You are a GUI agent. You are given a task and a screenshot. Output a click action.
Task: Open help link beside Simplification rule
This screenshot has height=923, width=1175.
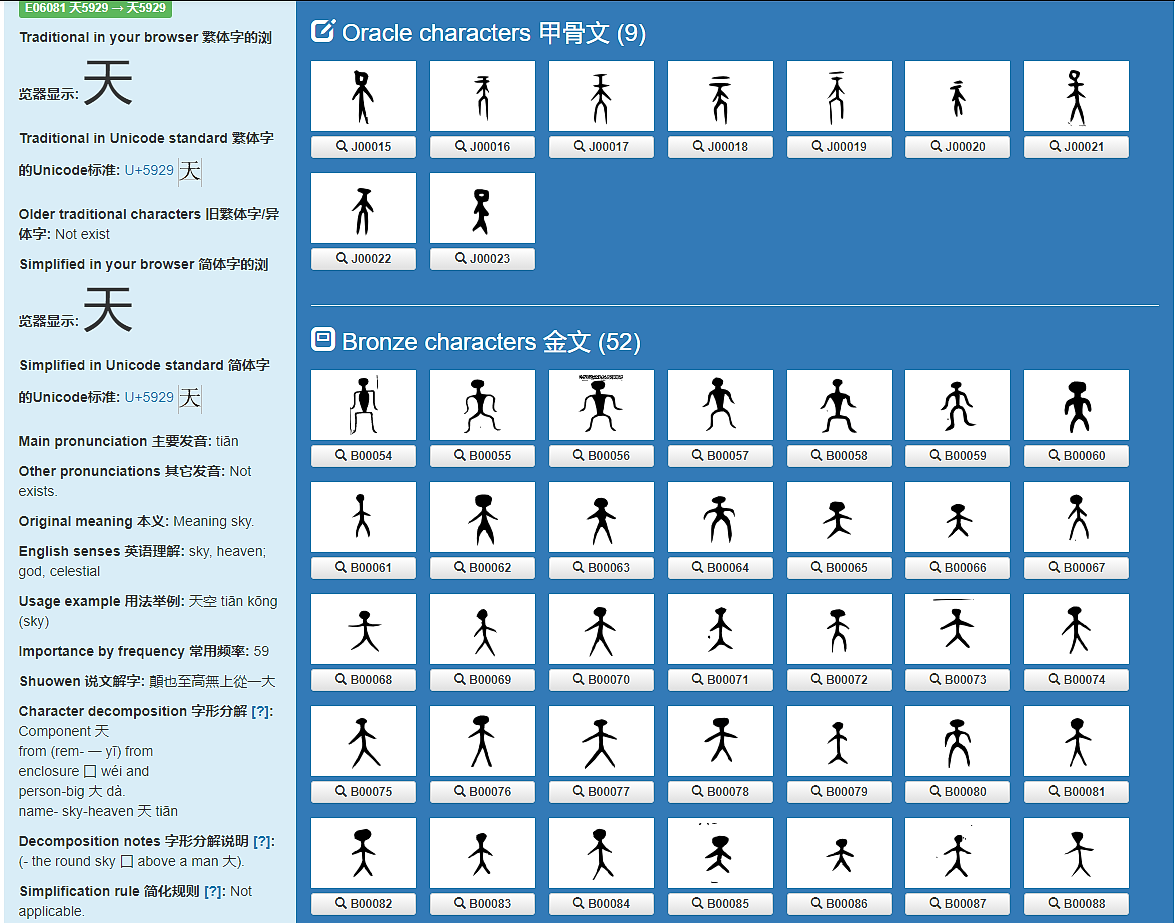coord(214,891)
